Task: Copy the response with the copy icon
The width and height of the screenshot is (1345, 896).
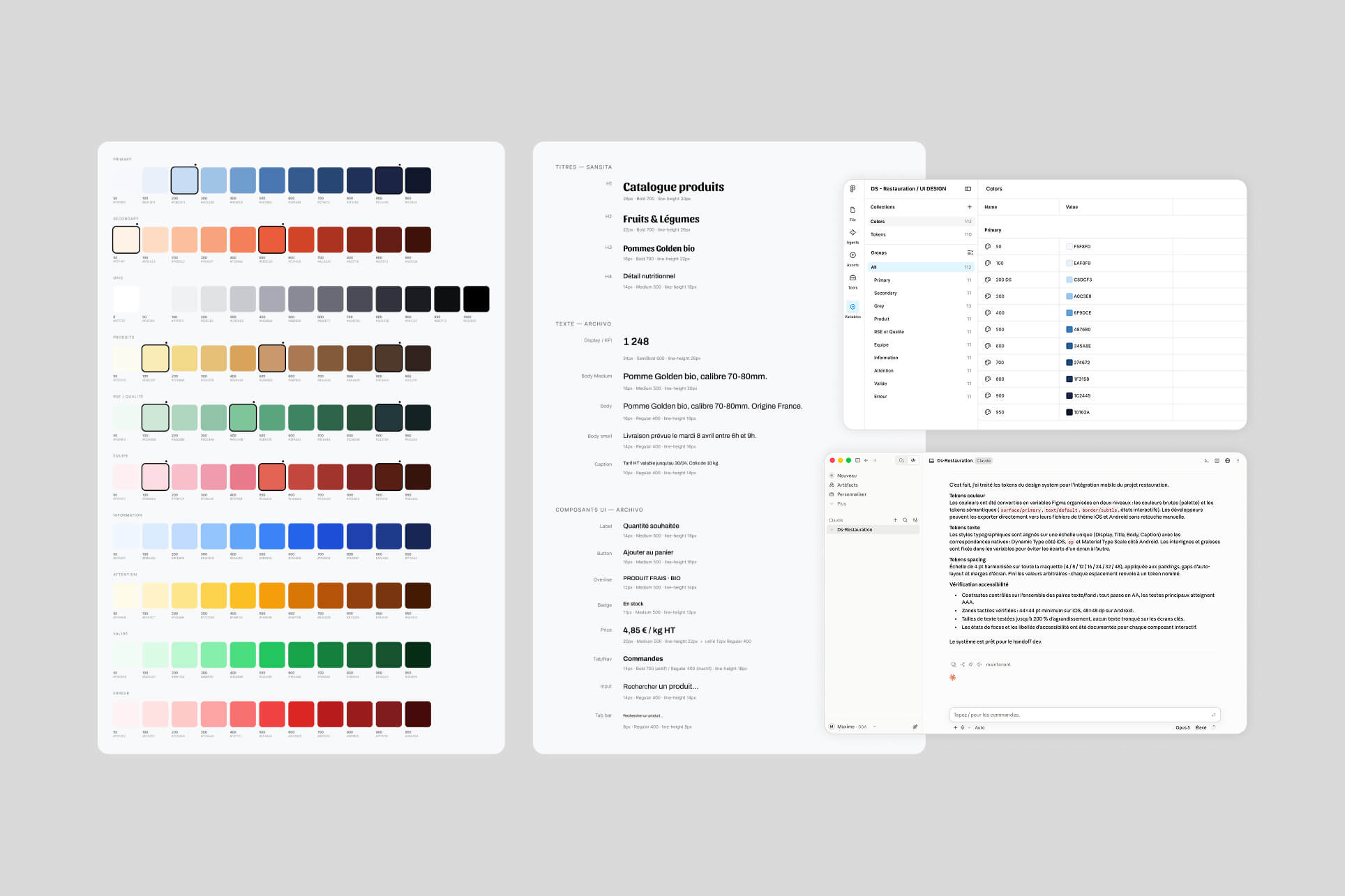Action: pyautogui.click(x=954, y=665)
